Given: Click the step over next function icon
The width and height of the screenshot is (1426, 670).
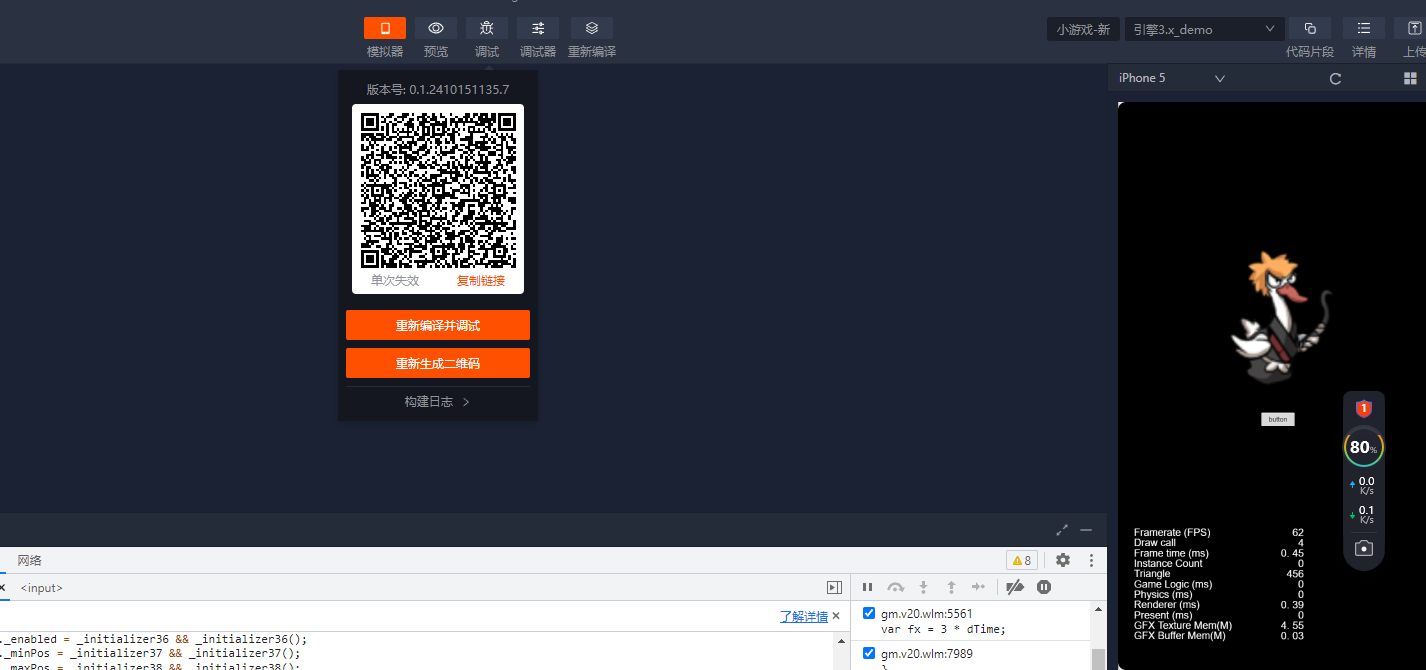Looking at the screenshot, I should click(896, 587).
